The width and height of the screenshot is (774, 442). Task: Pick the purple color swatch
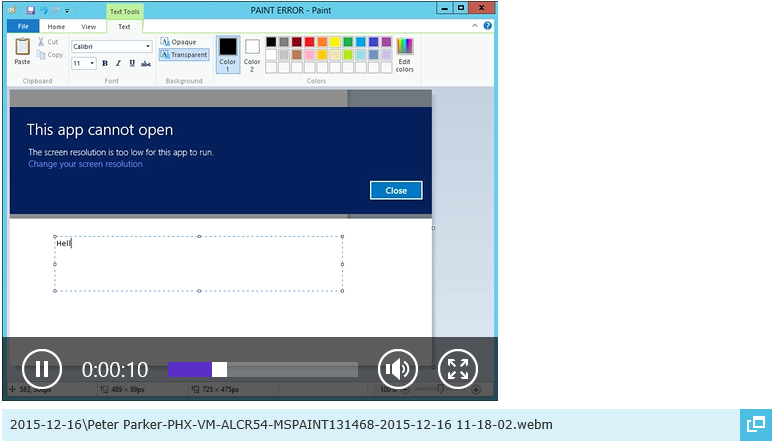tap(387, 42)
